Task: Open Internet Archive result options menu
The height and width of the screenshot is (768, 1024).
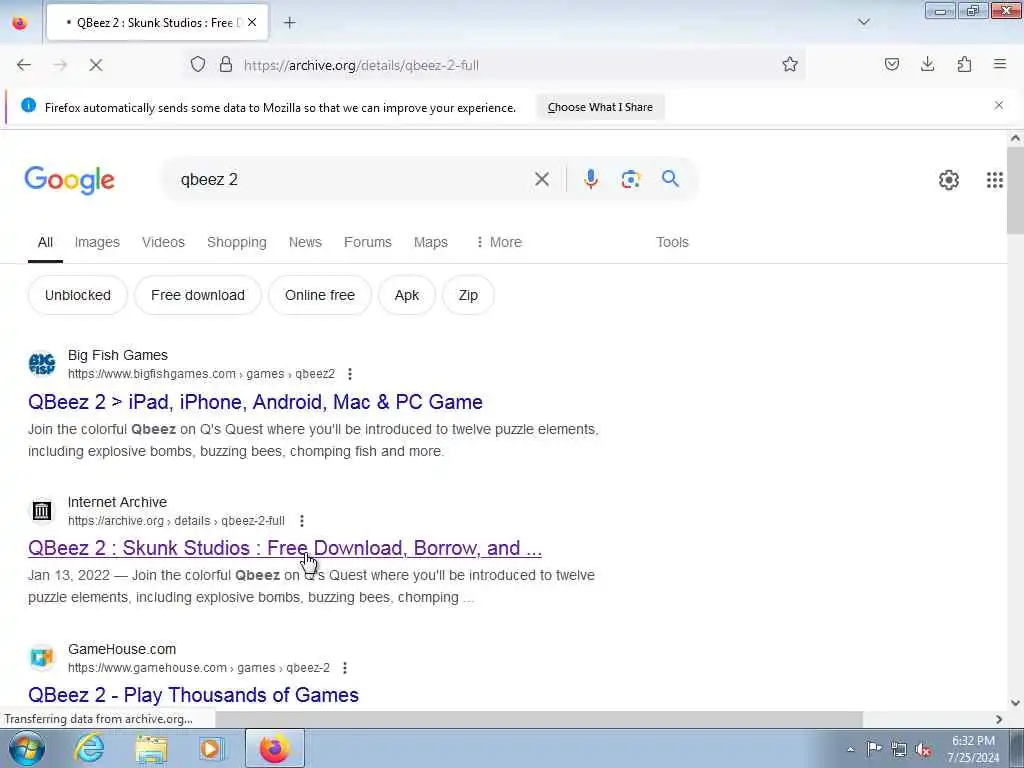Action: (302, 521)
